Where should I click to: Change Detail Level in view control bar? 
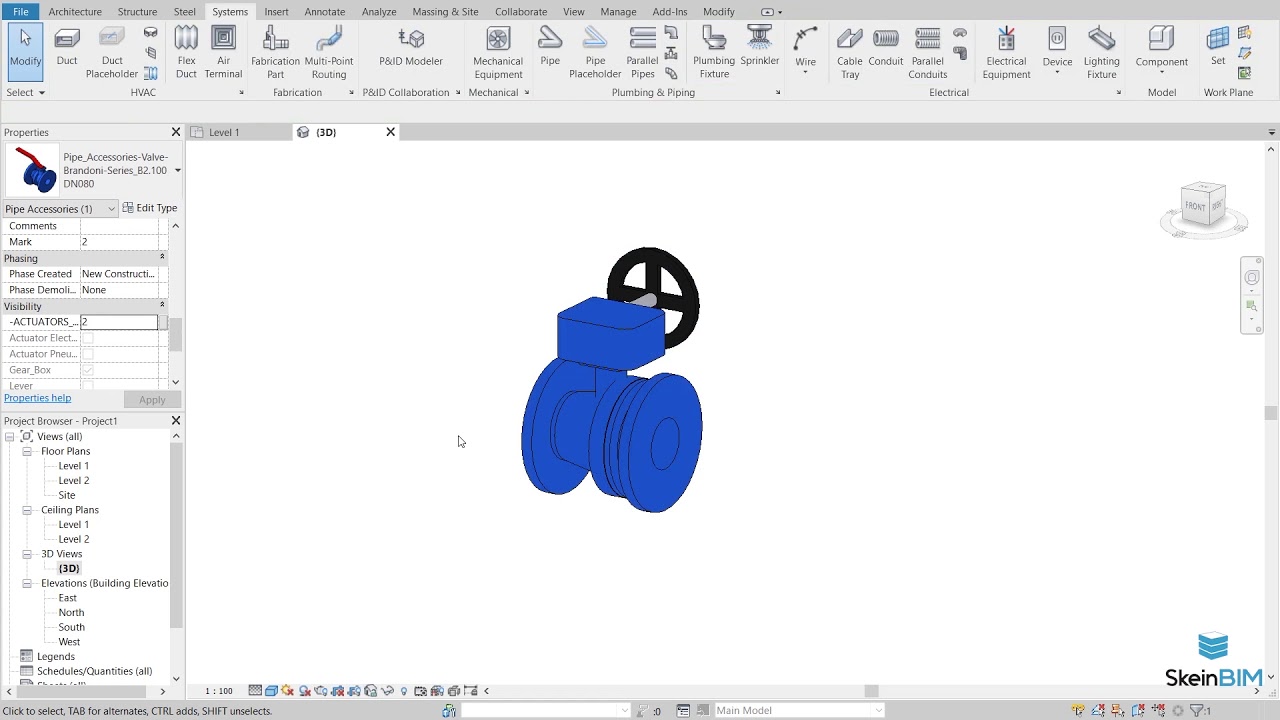255,691
